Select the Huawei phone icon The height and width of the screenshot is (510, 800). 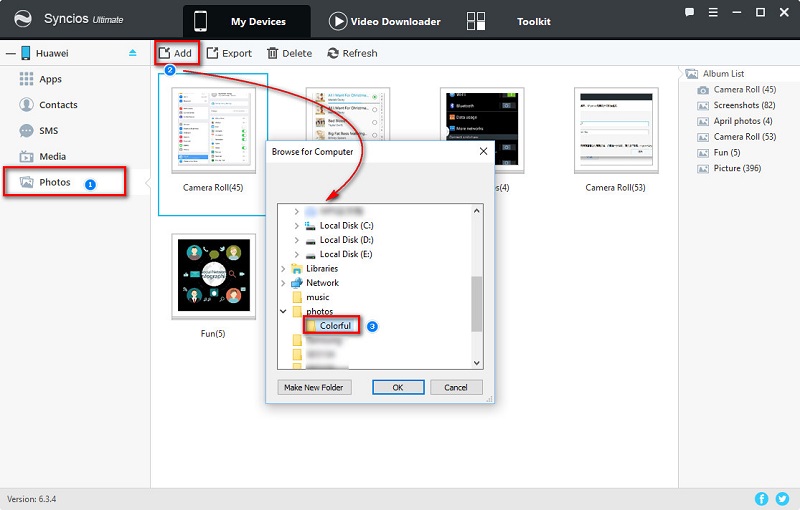click(26, 53)
